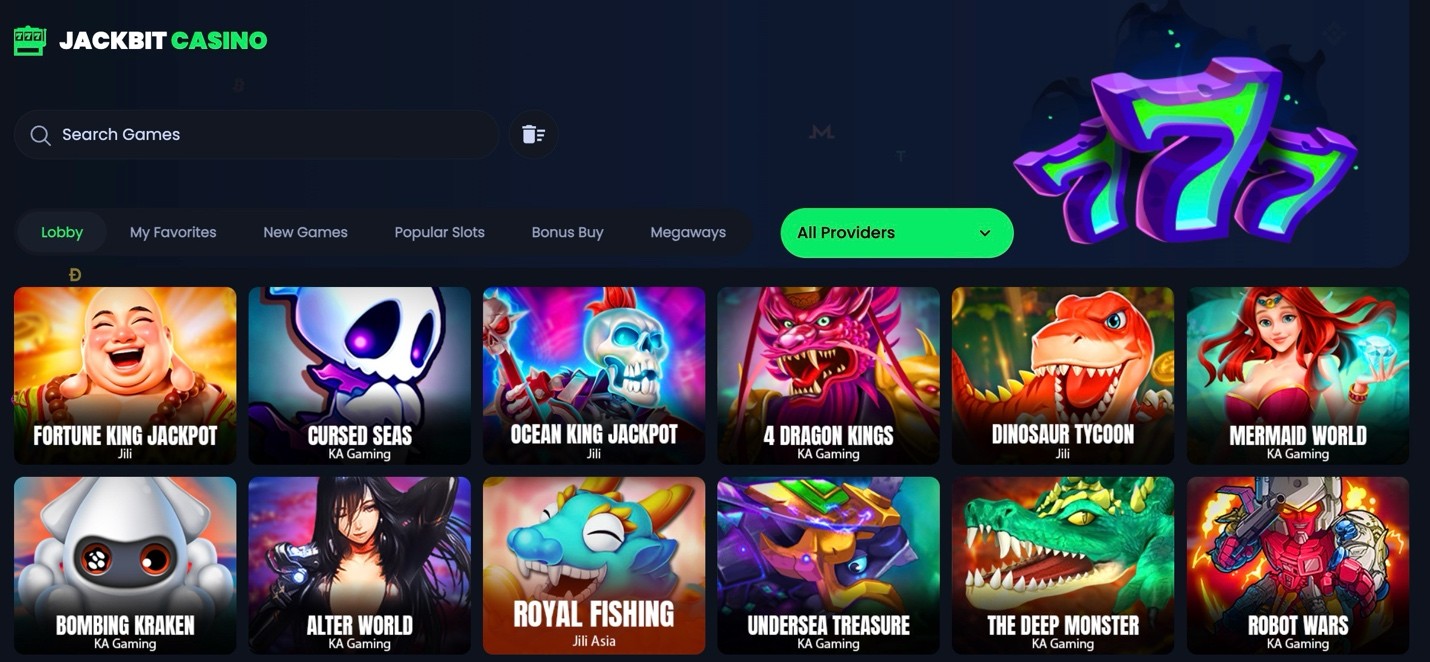This screenshot has width=1430, height=662.
Task: Open the All Providers dropdown
Action: (x=897, y=233)
